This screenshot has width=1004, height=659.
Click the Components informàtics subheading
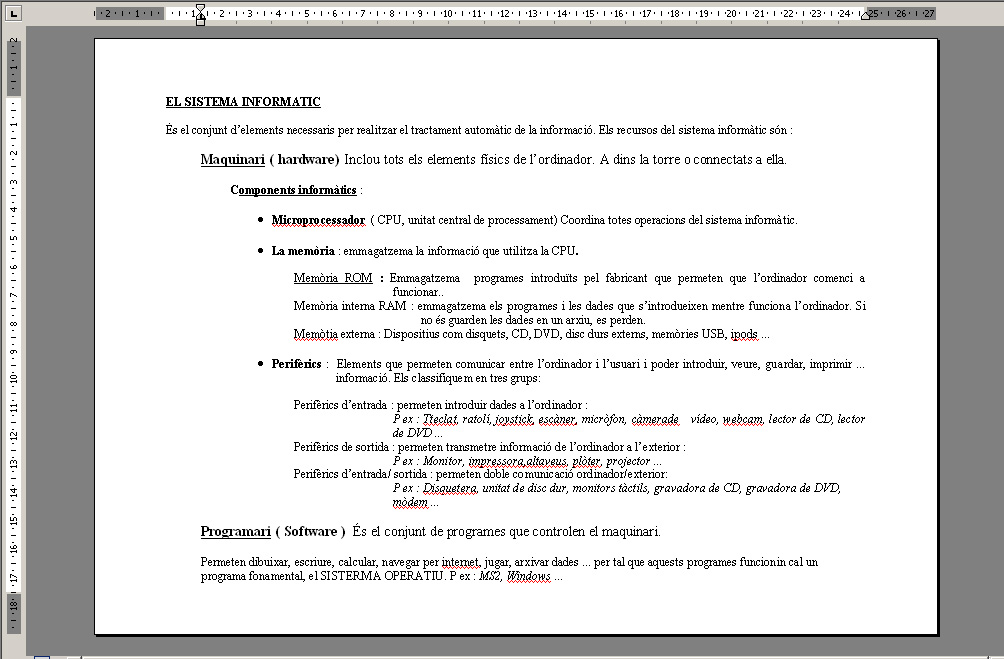(x=293, y=190)
